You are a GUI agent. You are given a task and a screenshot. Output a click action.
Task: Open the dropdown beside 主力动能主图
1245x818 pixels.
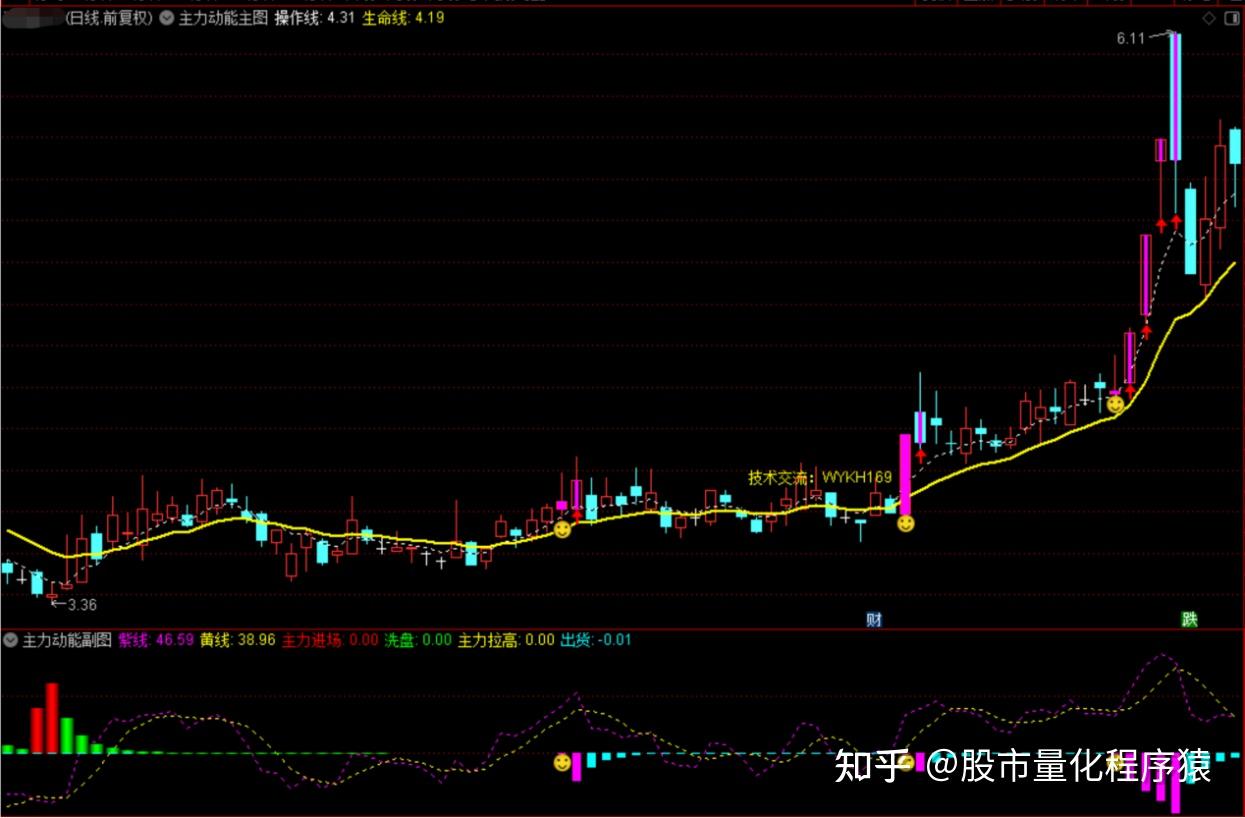click(166, 18)
